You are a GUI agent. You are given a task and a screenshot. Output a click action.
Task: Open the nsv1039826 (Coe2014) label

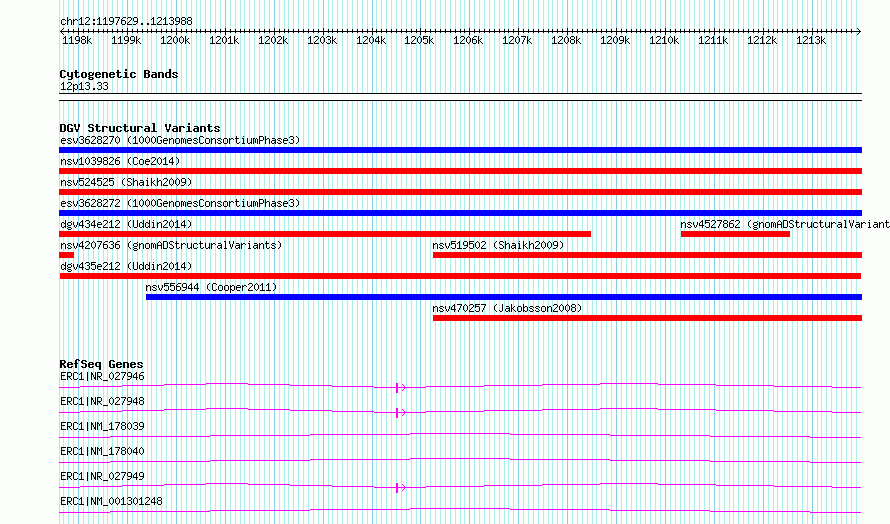pyautogui.click(x=120, y=161)
